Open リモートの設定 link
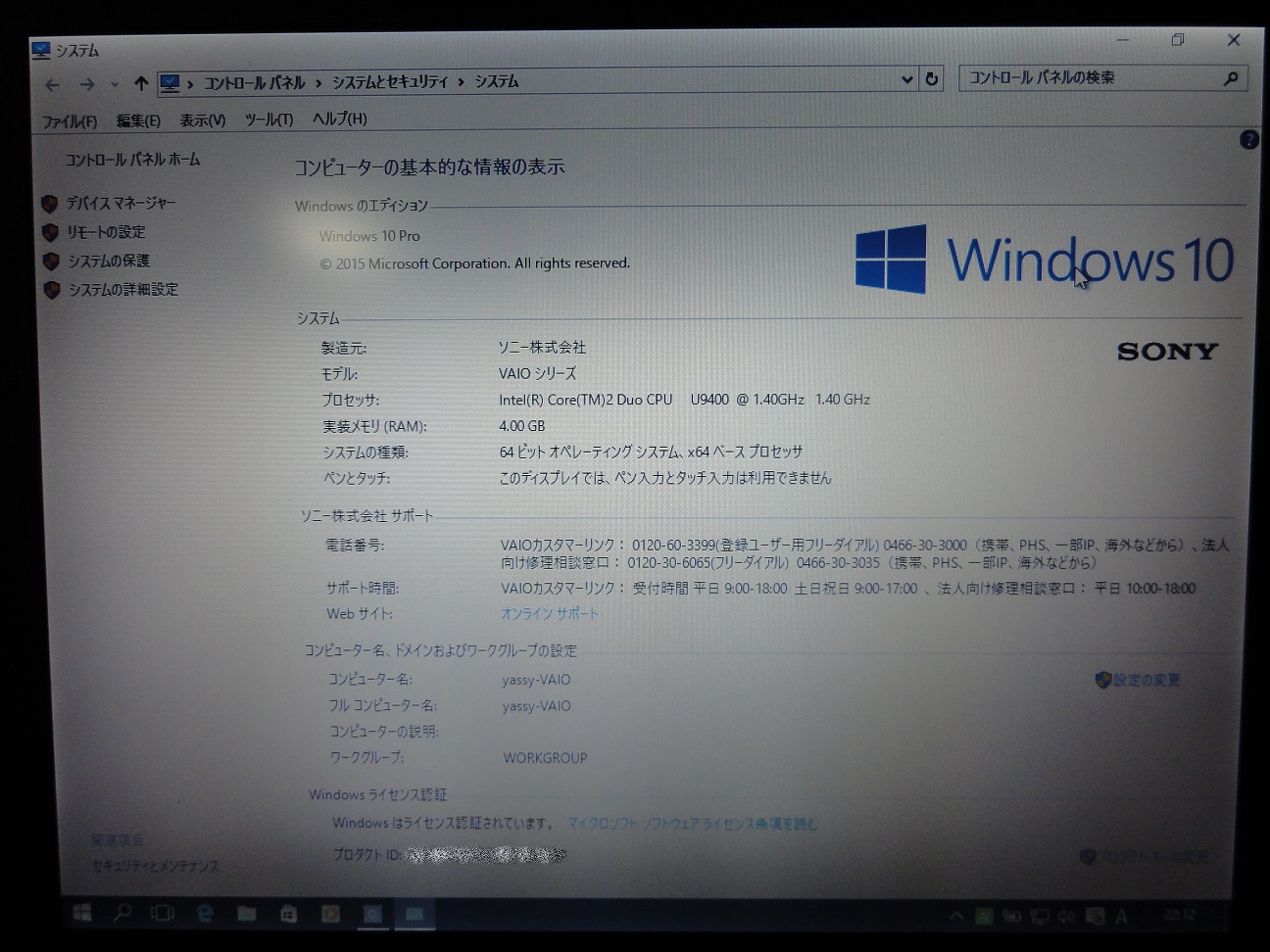 (106, 232)
